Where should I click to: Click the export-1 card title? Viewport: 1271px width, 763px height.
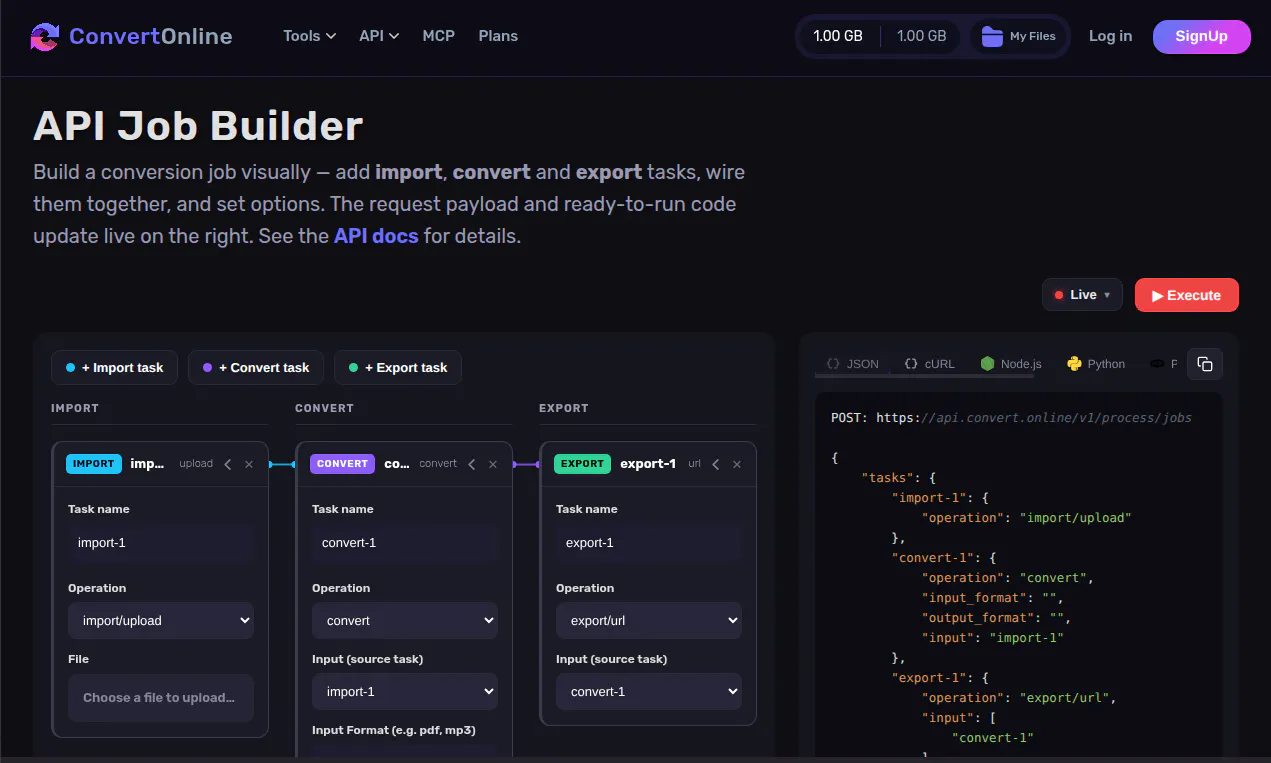[x=648, y=464]
